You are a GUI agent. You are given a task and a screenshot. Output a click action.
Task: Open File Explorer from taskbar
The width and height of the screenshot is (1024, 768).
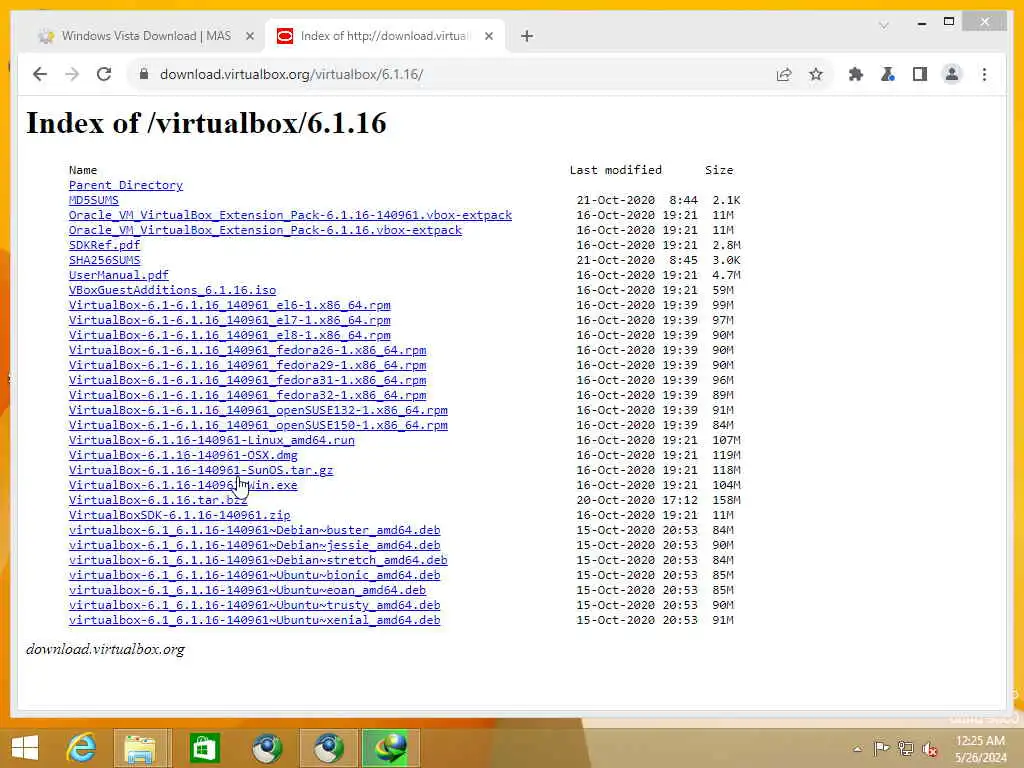point(141,747)
